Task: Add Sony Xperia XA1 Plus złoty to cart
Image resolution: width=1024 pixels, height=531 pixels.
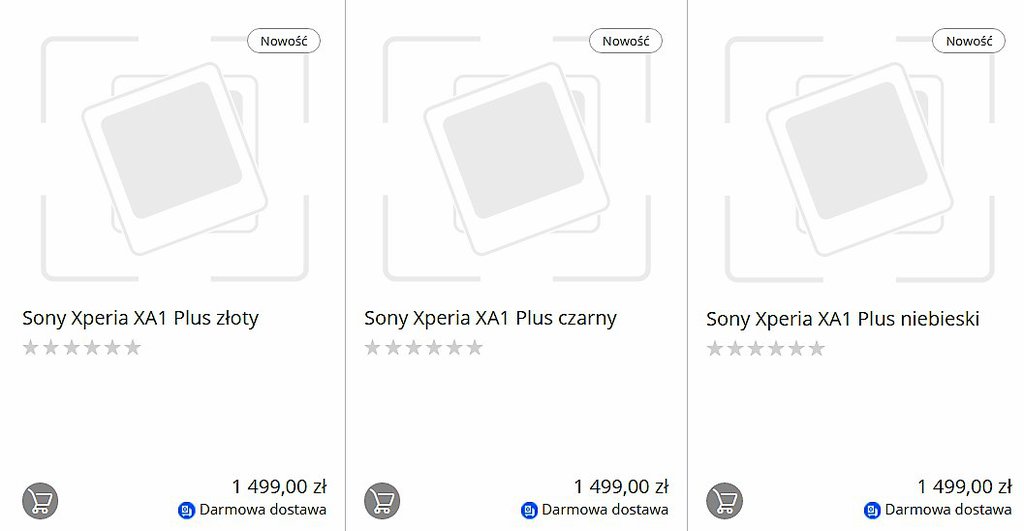Action: (40, 500)
